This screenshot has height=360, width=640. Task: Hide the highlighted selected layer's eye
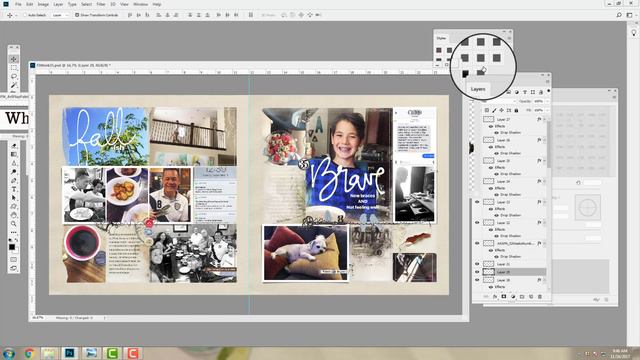[x=477, y=272]
